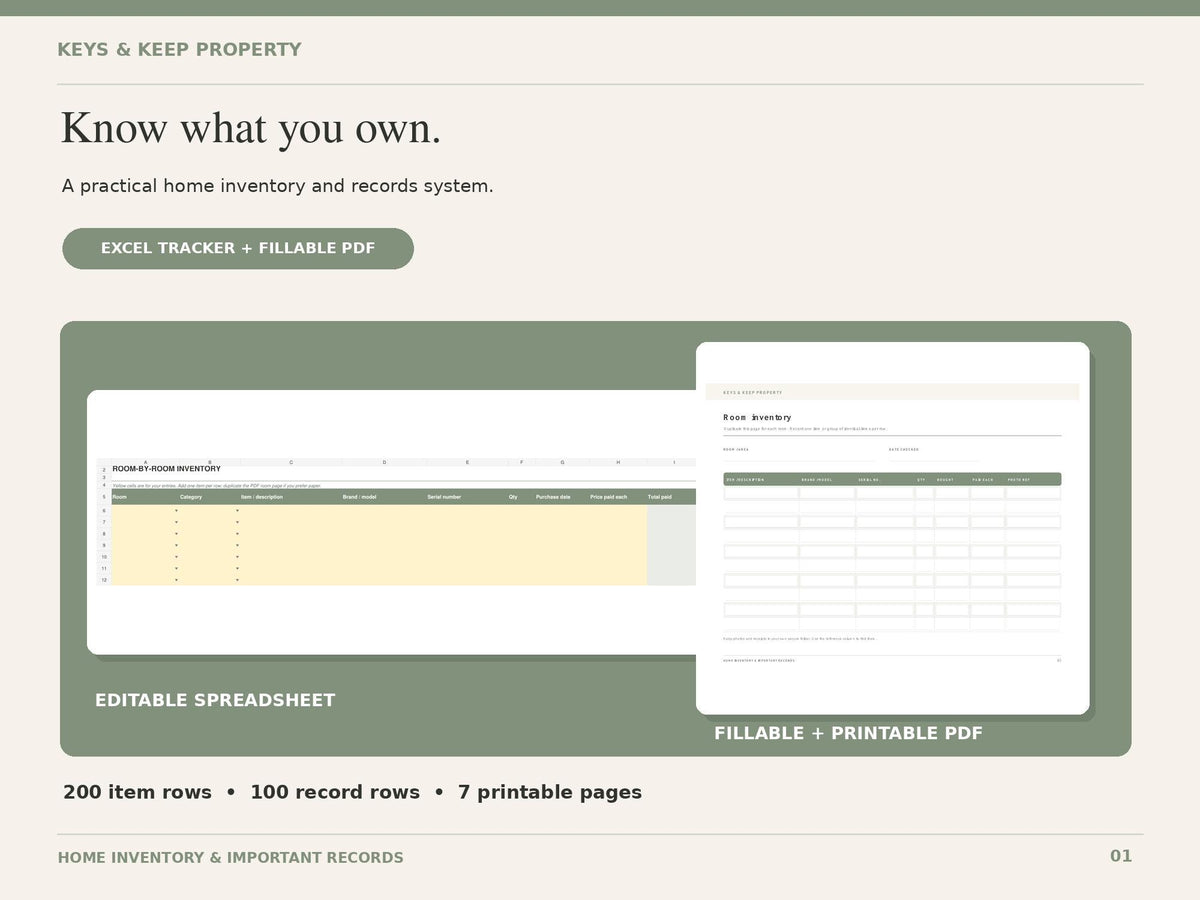Click first item description field in PDF table
The width and height of the screenshot is (1200, 900).
pyautogui.click(x=761, y=493)
